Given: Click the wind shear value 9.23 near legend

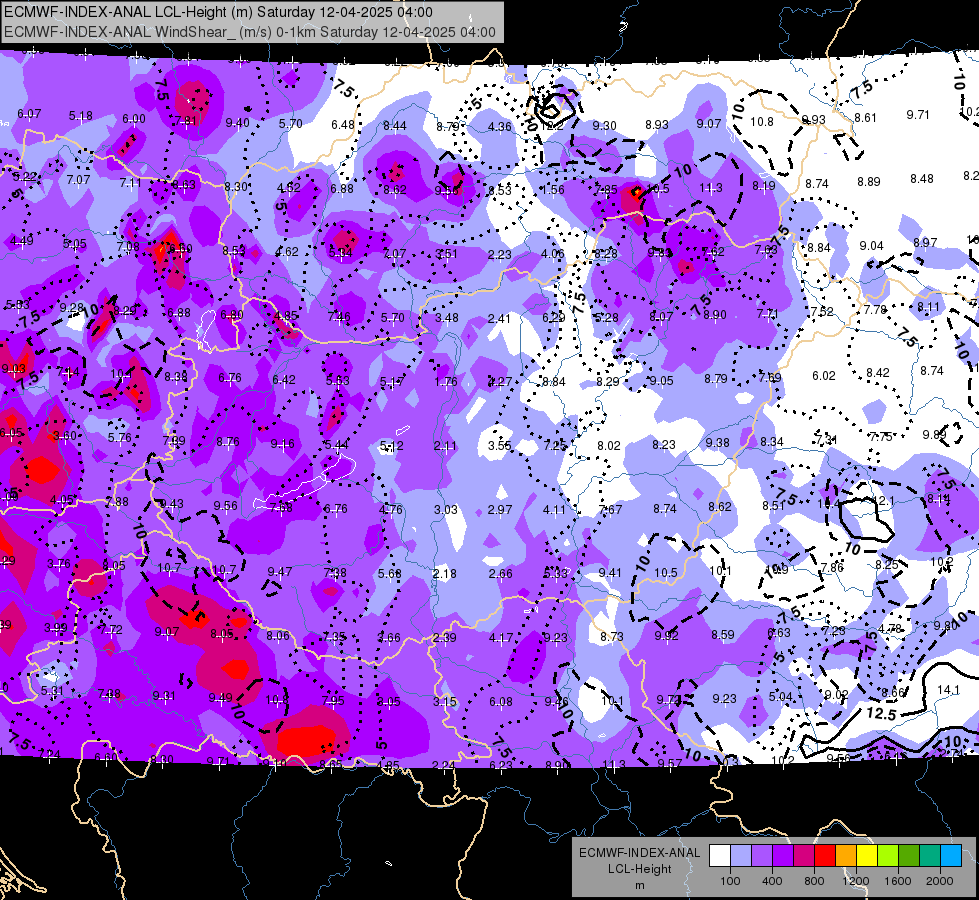Looking at the screenshot, I should tap(724, 699).
